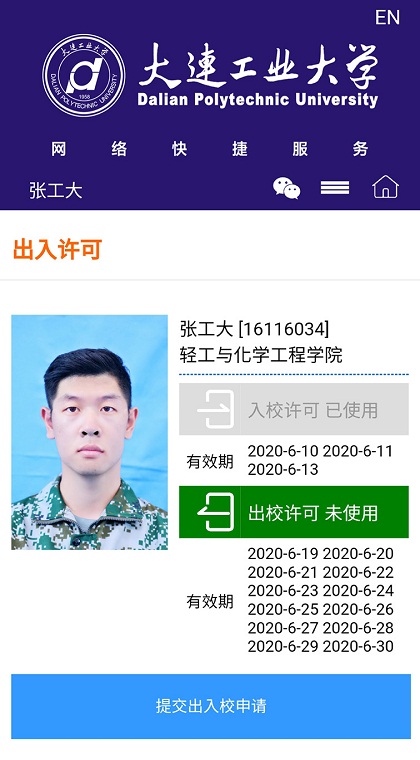Click Dalian Polytechnic University English title
Viewport: 420px width, 760px height.
point(258,100)
